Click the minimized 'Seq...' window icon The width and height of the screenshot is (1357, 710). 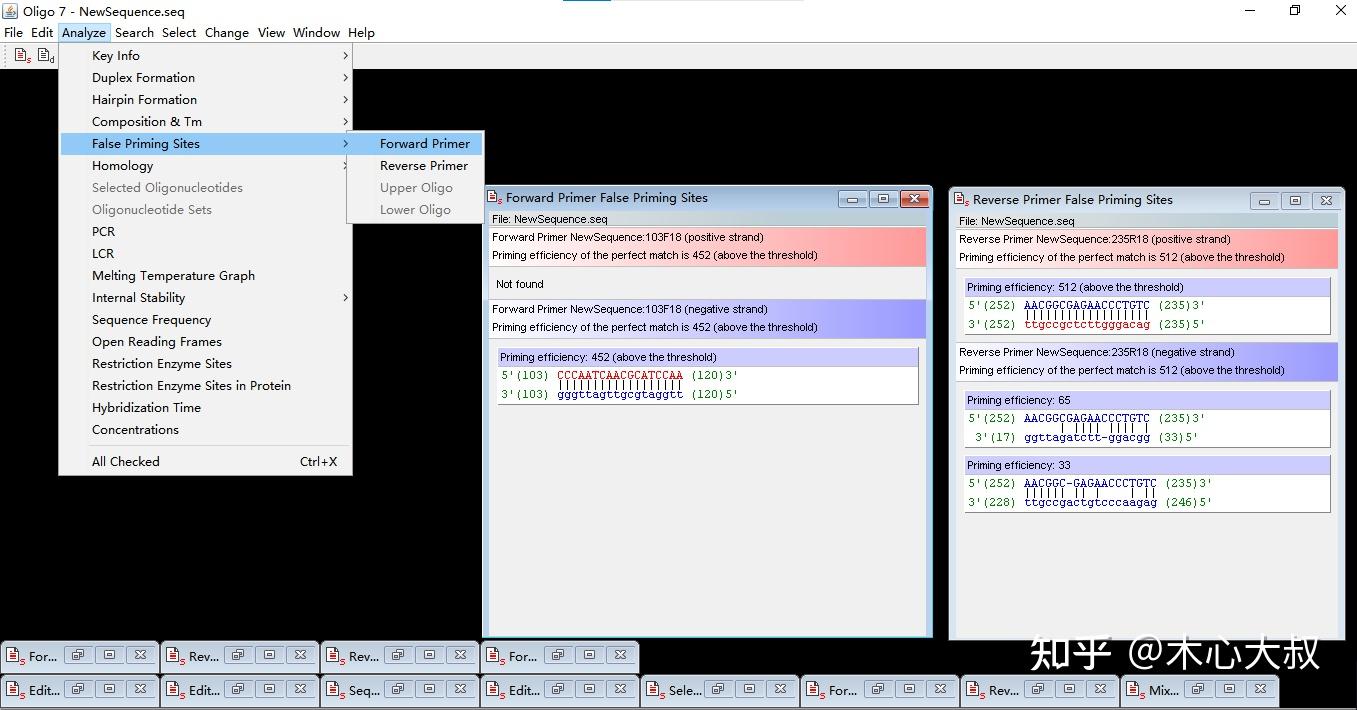[x=334, y=690]
